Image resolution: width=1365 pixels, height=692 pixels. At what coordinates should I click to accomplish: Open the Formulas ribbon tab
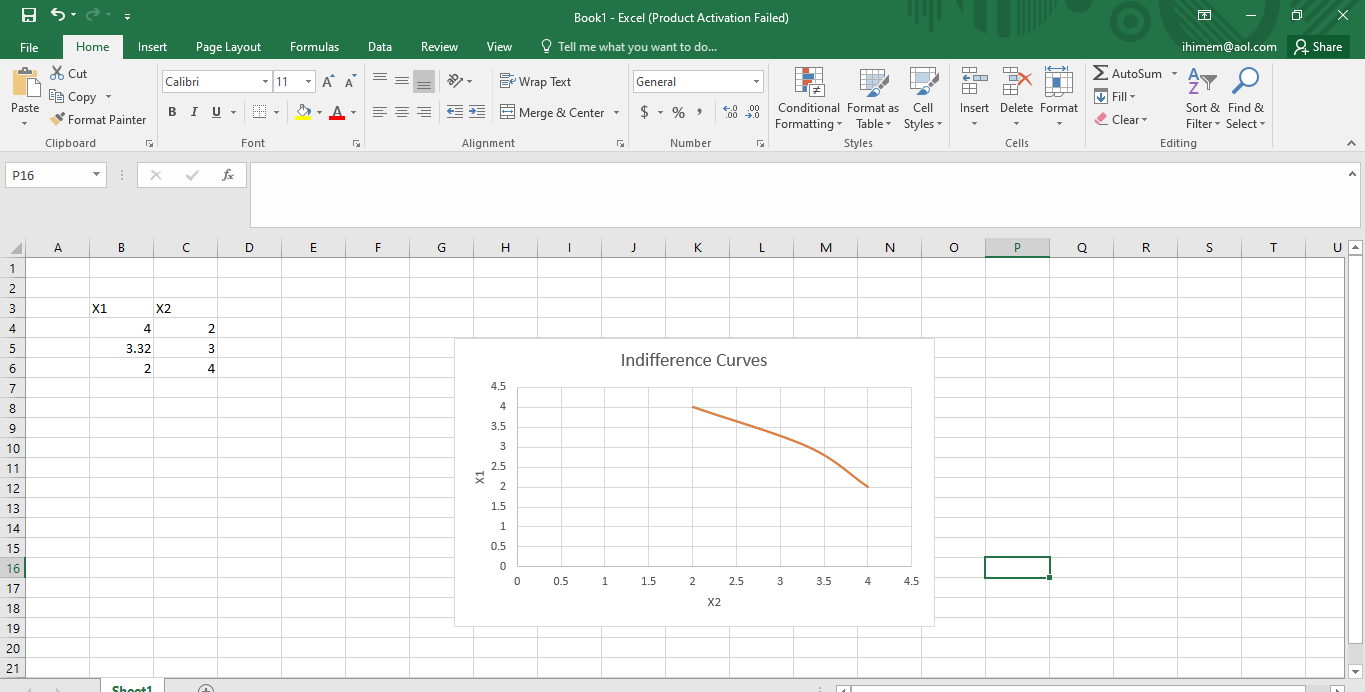point(314,47)
